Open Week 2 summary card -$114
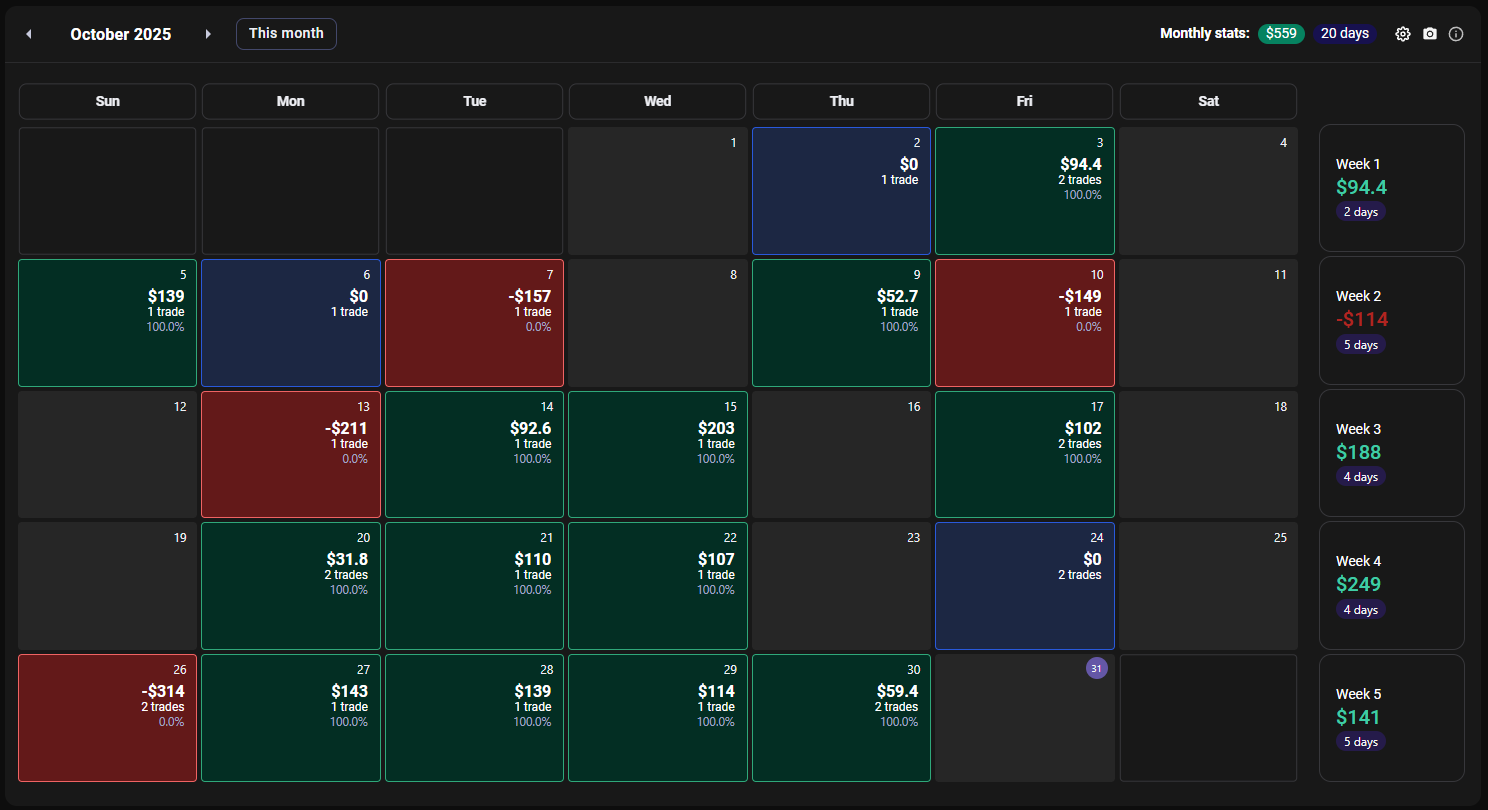Screen dimensions: 1488x810 coord(1391,320)
